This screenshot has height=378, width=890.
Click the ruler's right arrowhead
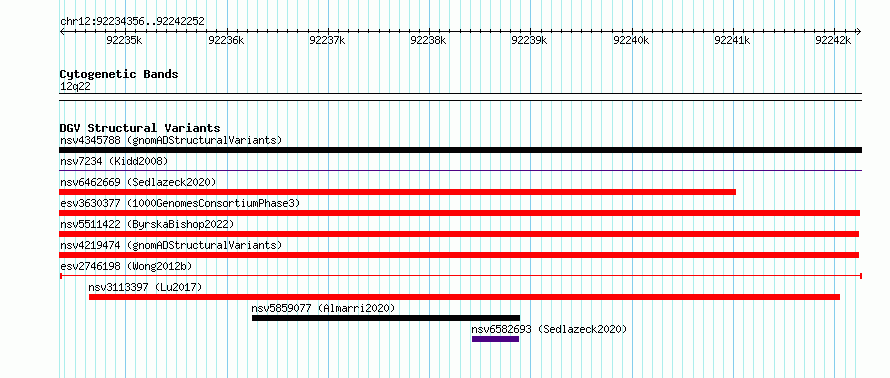click(859, 32)
